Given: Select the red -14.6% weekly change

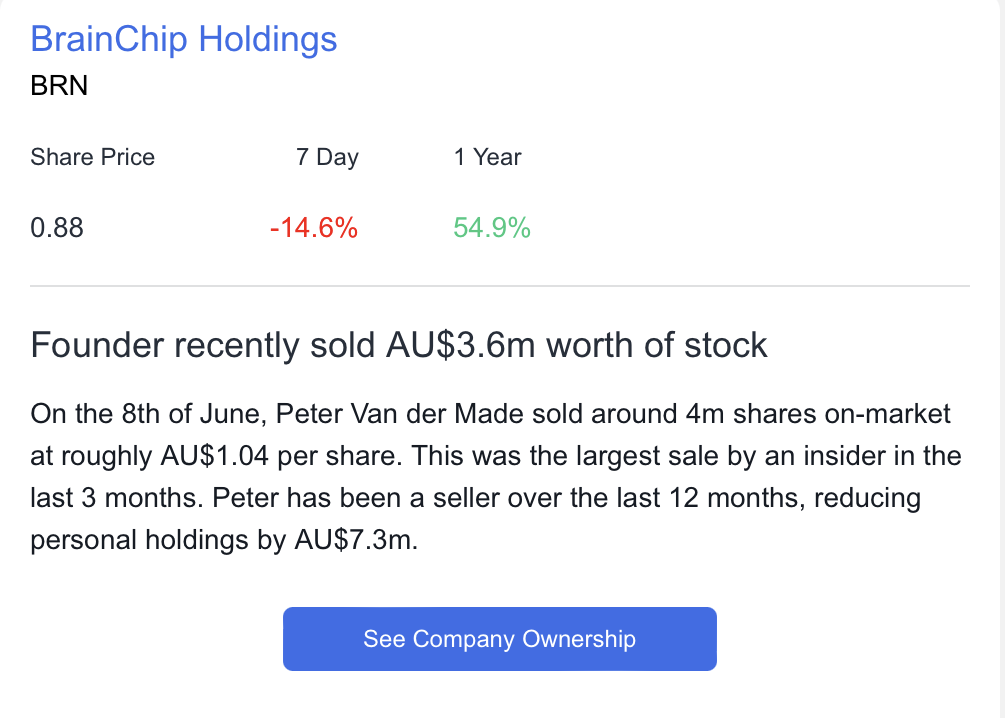Looking at the screenshot, I should tap(313, 228).
